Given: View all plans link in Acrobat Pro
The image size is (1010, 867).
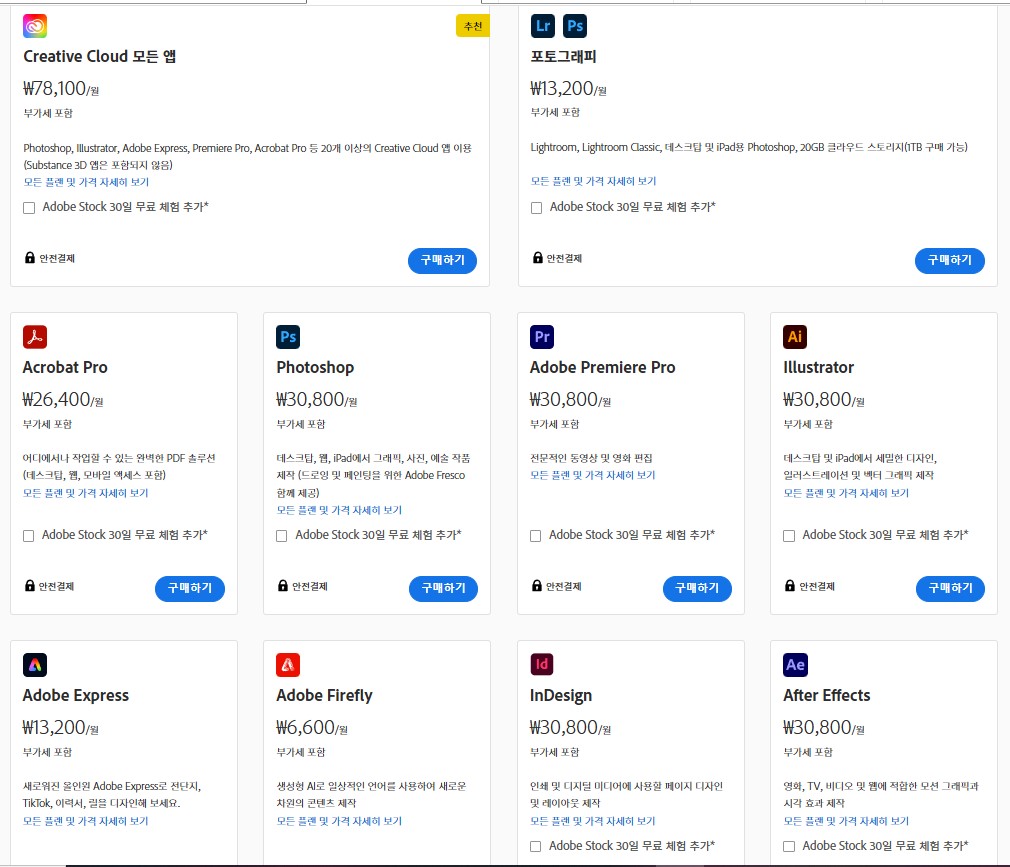Looking at the screenshot, I should pyautogui.click(x=86, y=493).
